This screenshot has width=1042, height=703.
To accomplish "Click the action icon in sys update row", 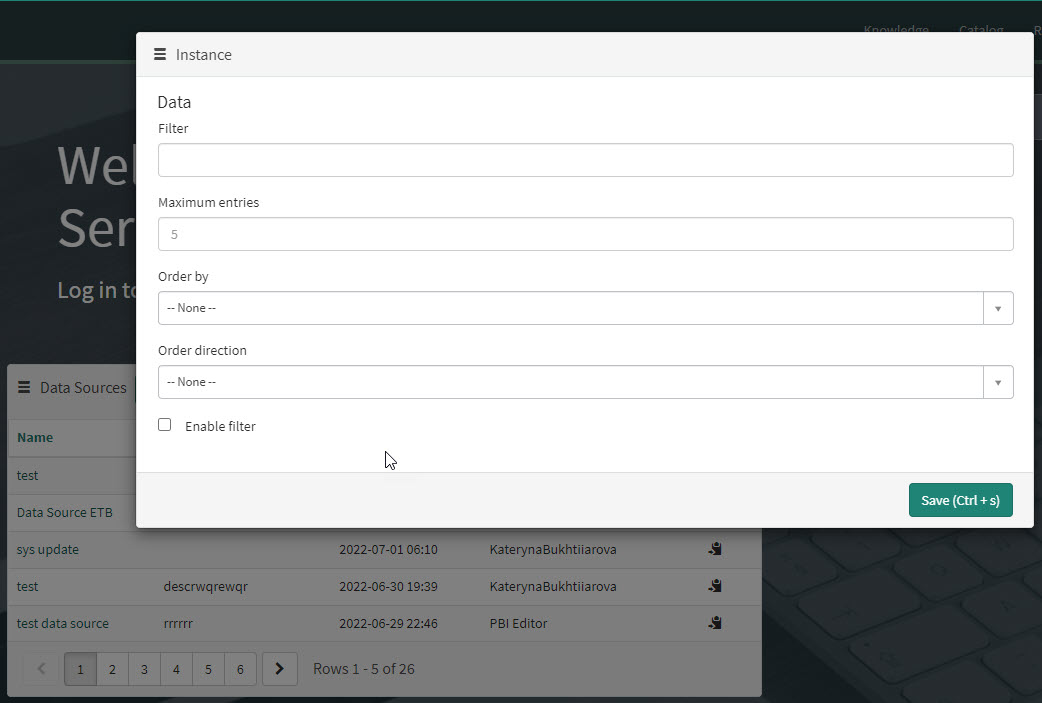I will point(715,549).
